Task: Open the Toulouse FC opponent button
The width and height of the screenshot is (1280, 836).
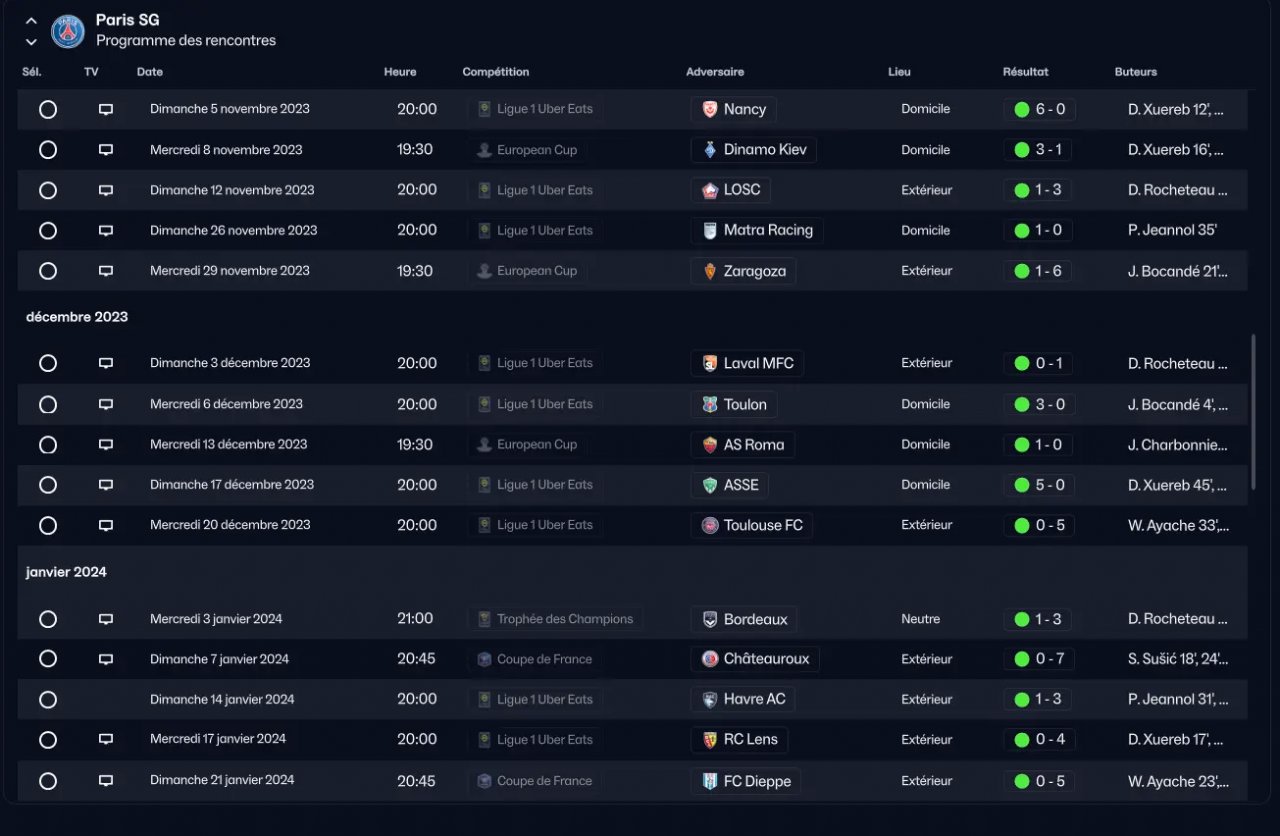Action: point(752,525)
